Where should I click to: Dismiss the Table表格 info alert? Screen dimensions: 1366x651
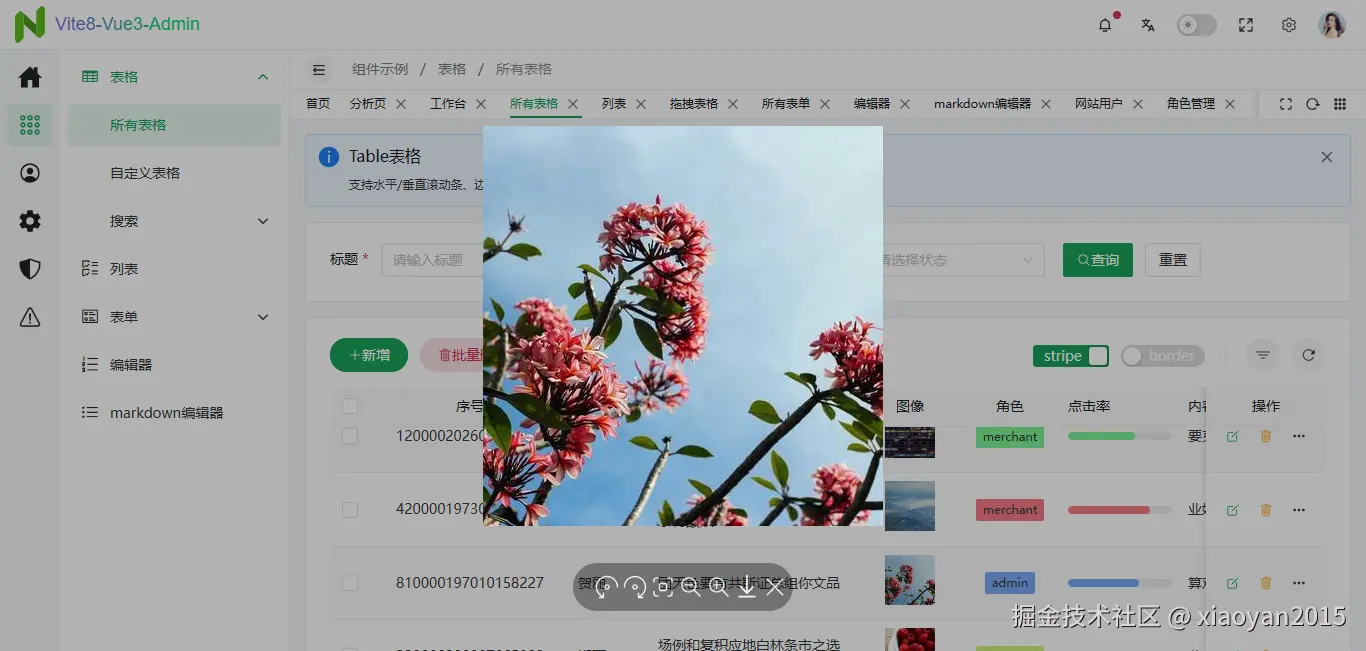[1327, 157]
